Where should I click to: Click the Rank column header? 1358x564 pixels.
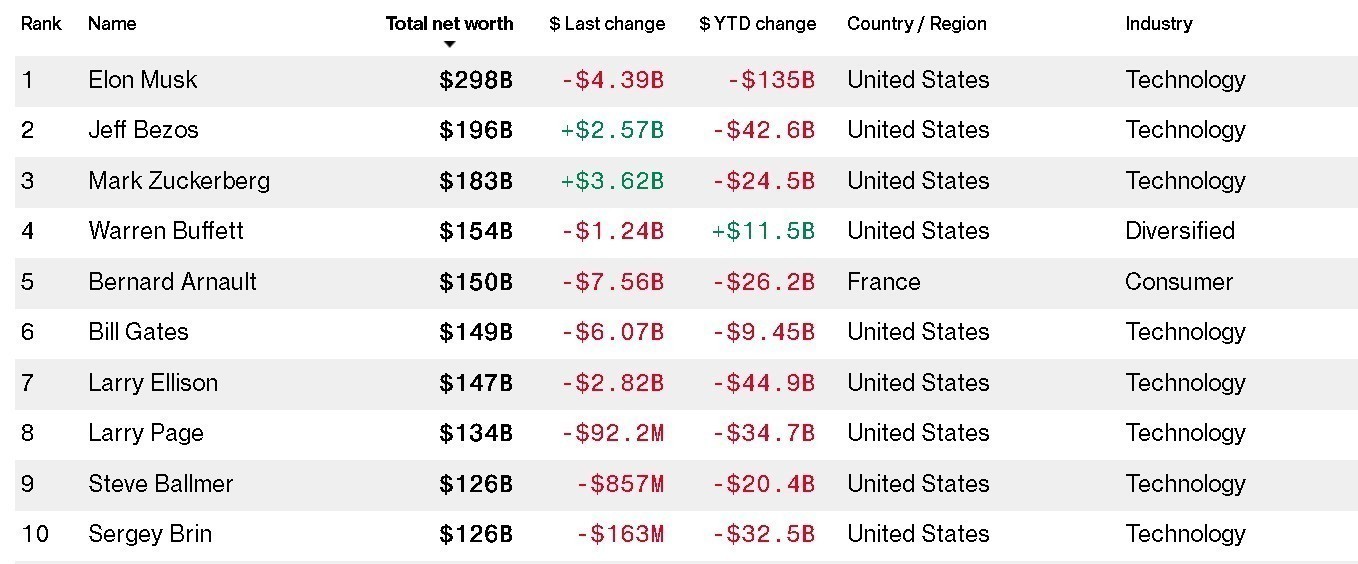41,23
